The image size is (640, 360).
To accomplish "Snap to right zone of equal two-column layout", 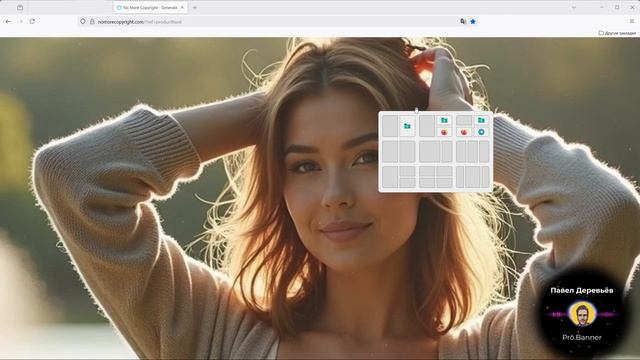I will 407,152.
